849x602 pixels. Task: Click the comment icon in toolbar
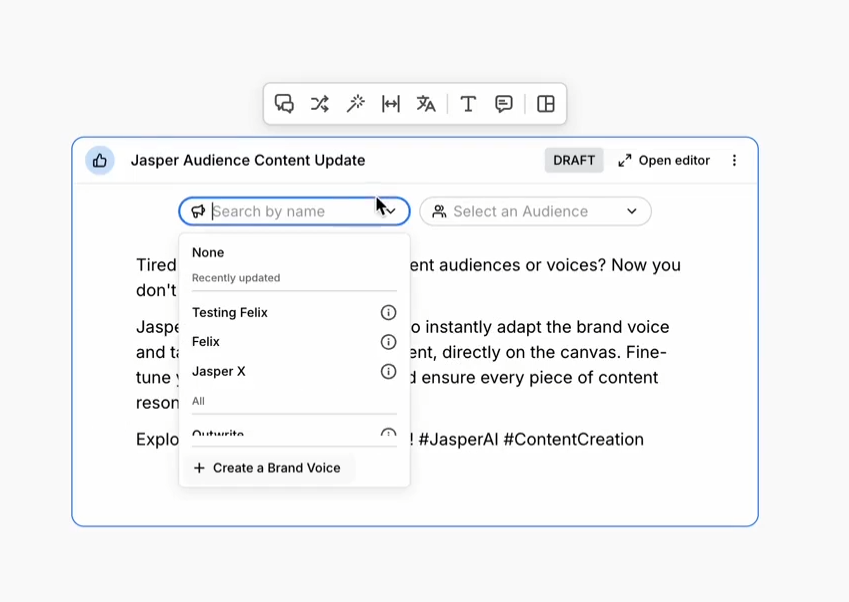coord(504,104)
